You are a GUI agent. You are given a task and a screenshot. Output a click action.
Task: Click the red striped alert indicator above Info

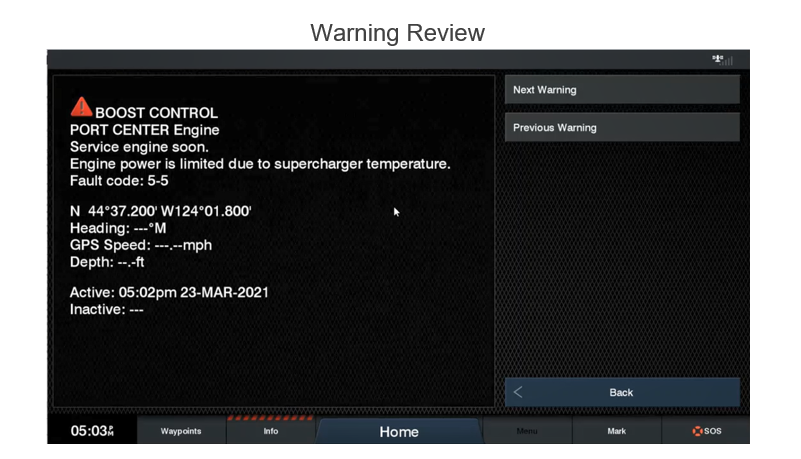pyautogui.click(x=271, y=418)
